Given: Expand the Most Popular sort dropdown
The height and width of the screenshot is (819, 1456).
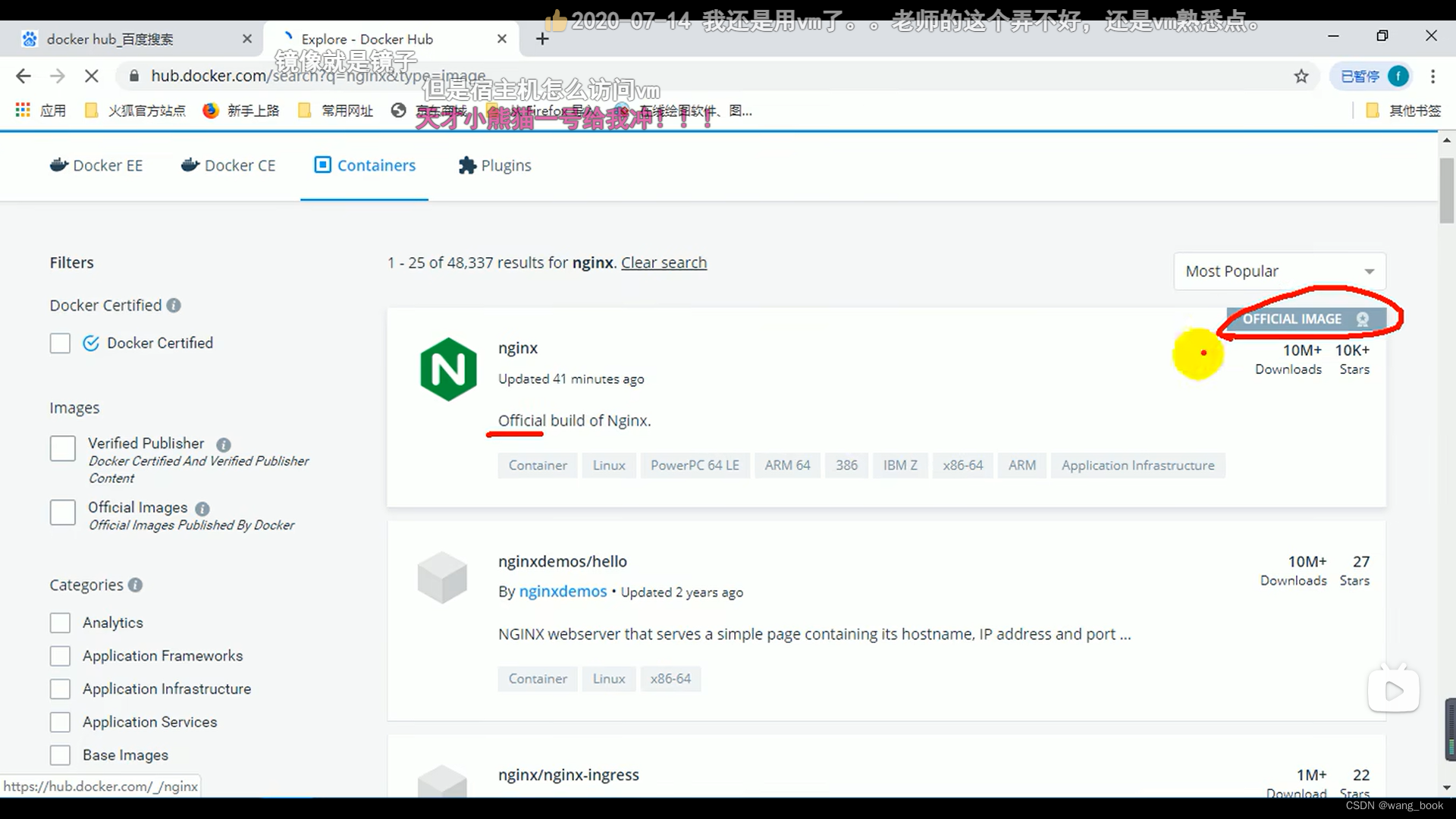Looking at the screenshot, I should (1279, 271).
